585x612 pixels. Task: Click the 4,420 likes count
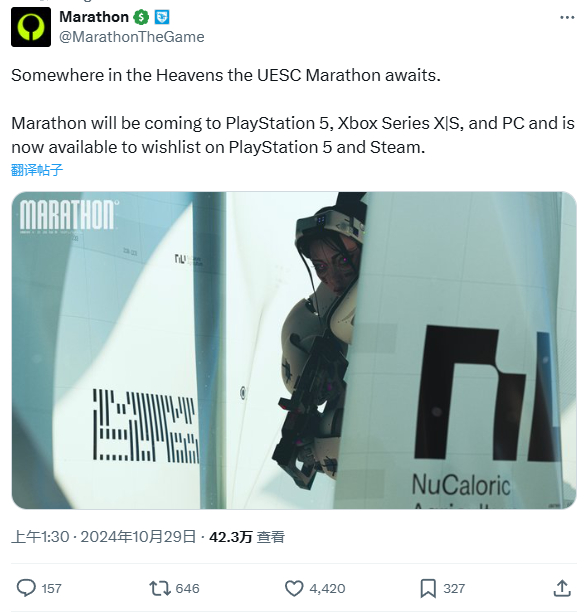coord(327,589)
